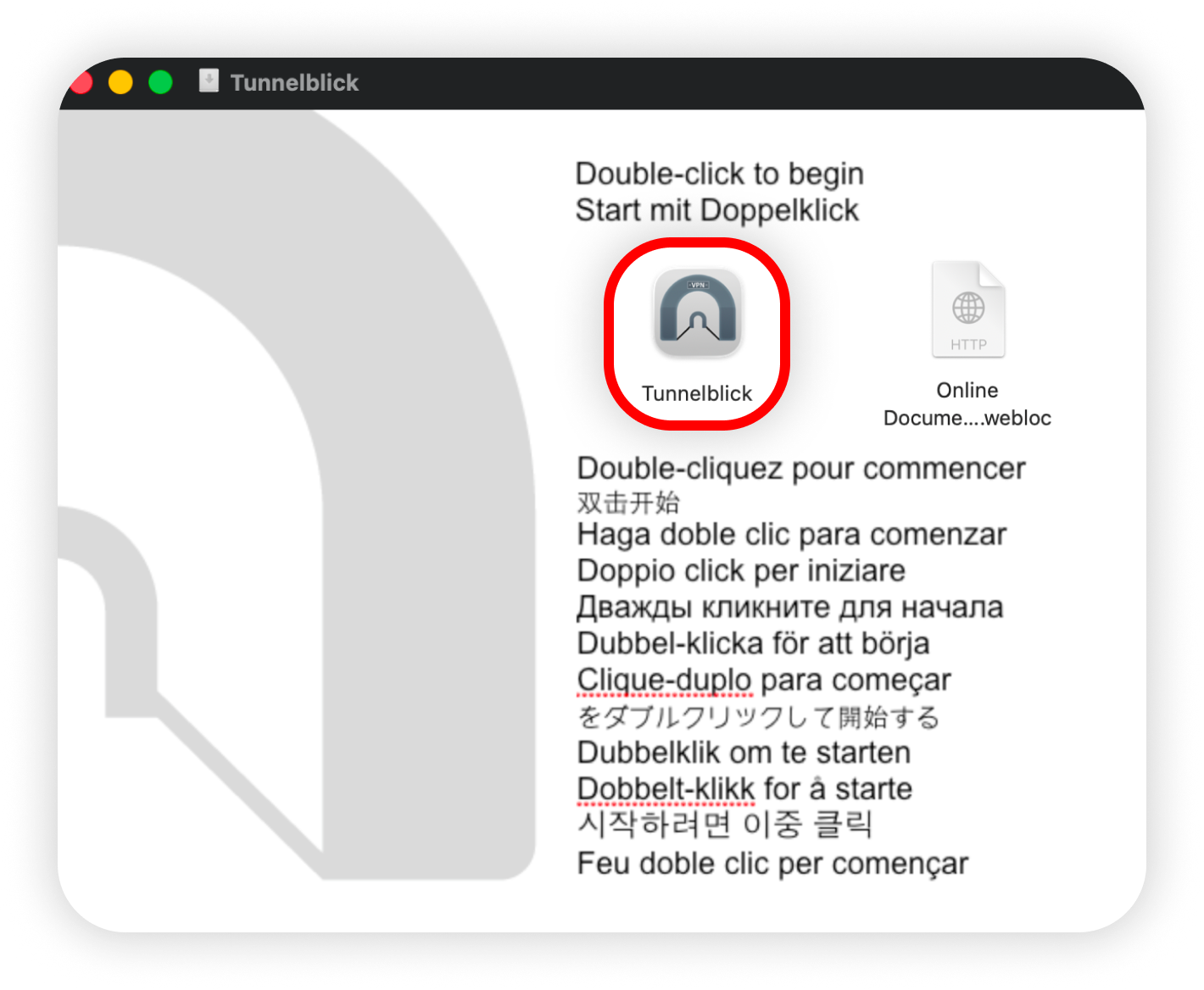1204x990 pixels.
Task: Click the 'Double-click to begin' text
Action: pyautogui.click(x=719, y=174)
